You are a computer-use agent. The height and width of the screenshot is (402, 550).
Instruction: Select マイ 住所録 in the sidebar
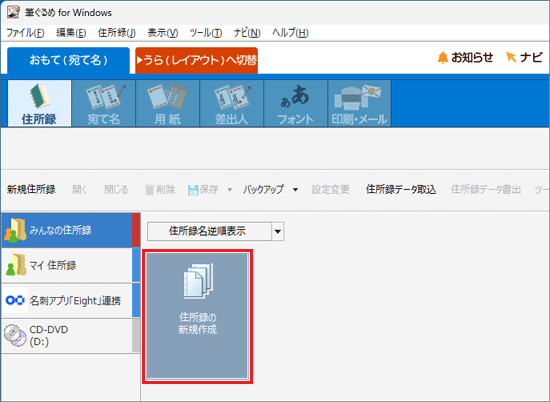(x=71, y=266)
